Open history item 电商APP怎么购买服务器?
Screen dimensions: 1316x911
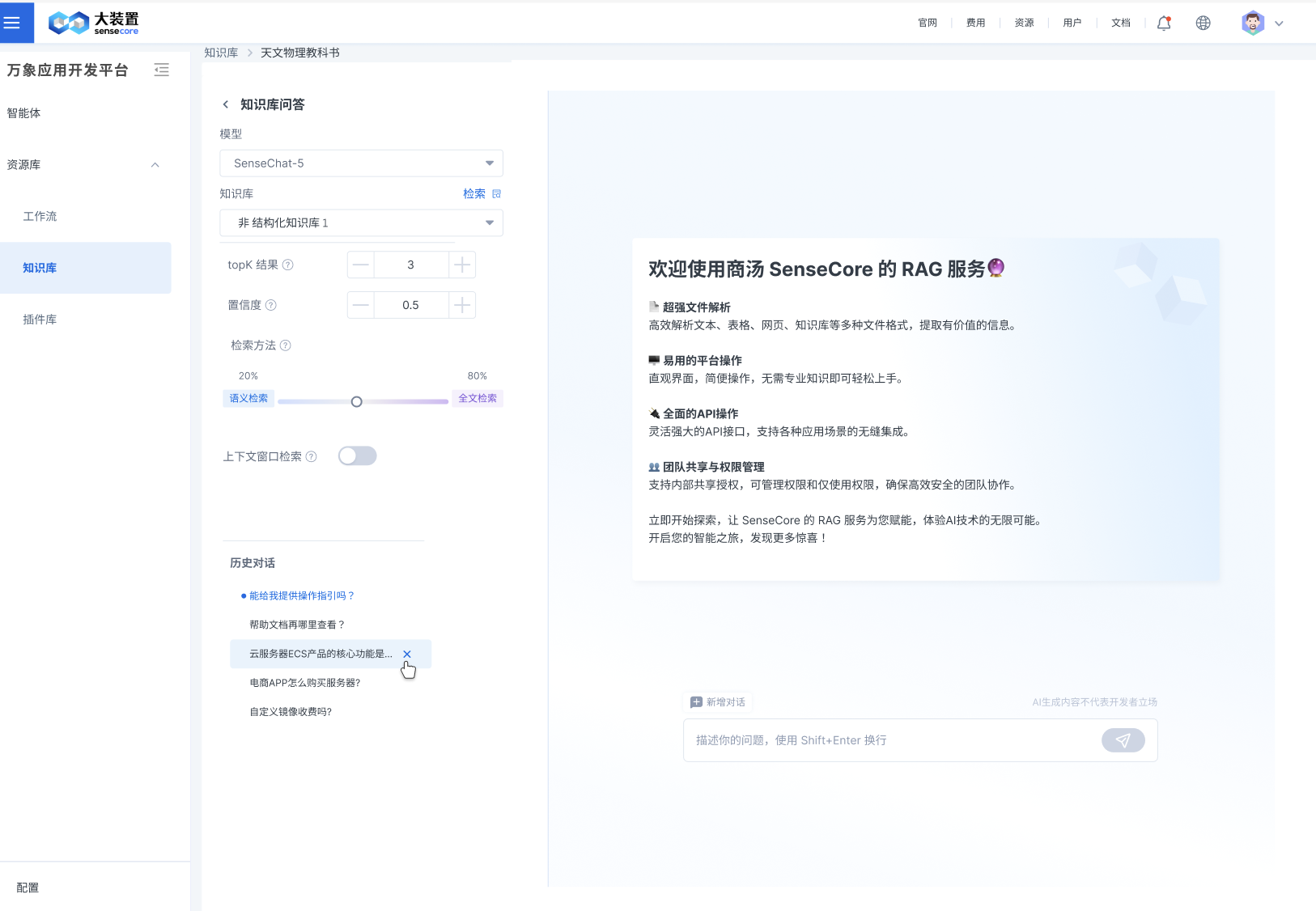tap(305, 683)
